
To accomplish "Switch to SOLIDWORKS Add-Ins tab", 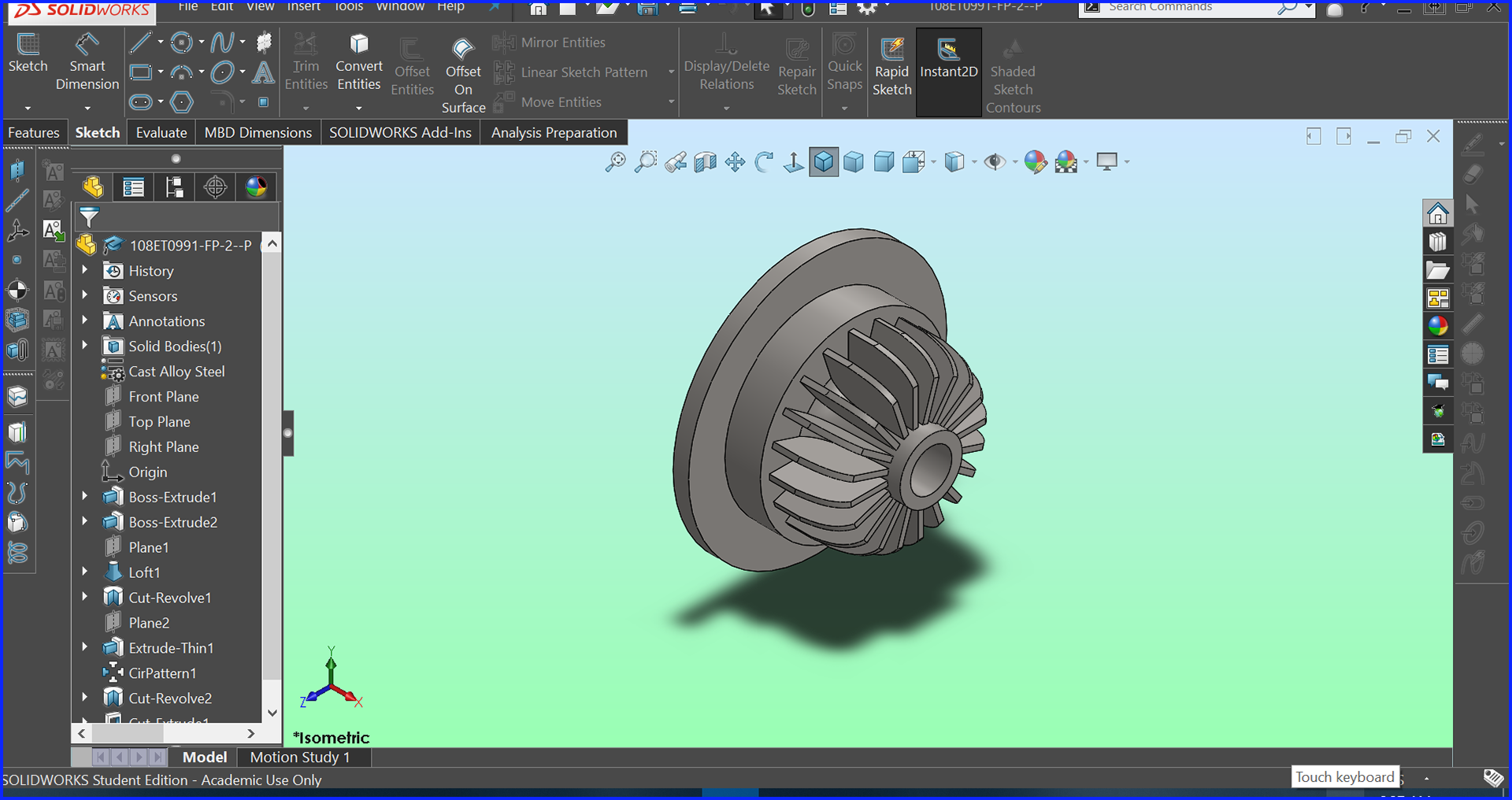I will click(x=400, y=132).
